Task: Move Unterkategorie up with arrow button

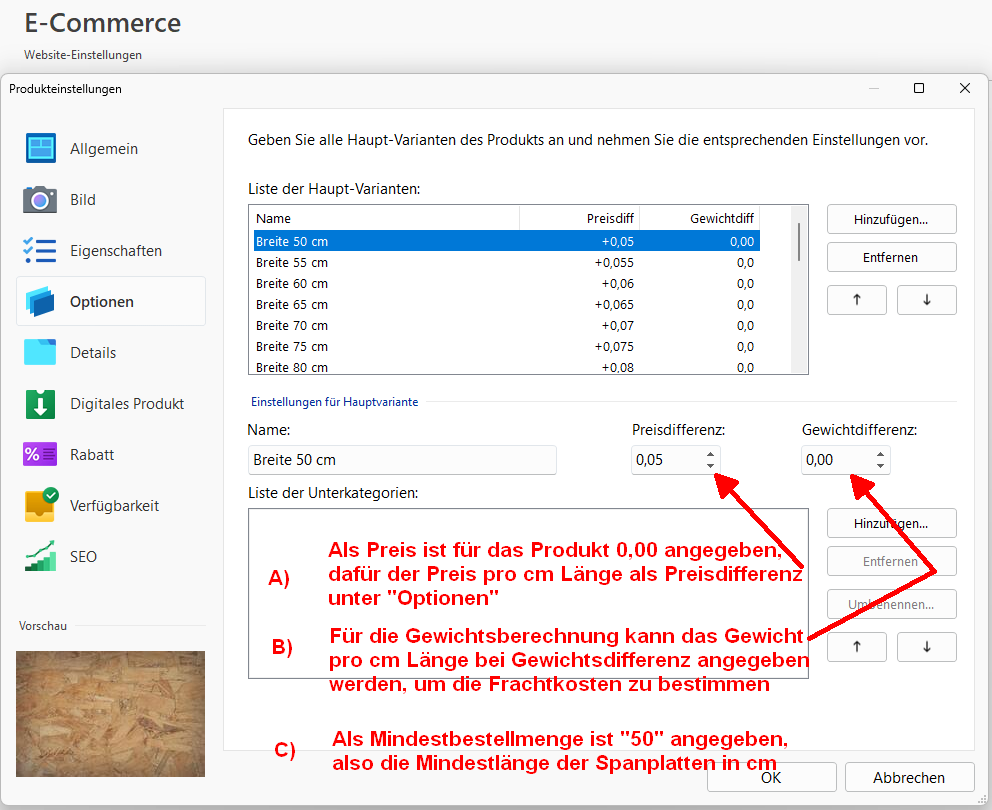Action: (x=857, y=647)
